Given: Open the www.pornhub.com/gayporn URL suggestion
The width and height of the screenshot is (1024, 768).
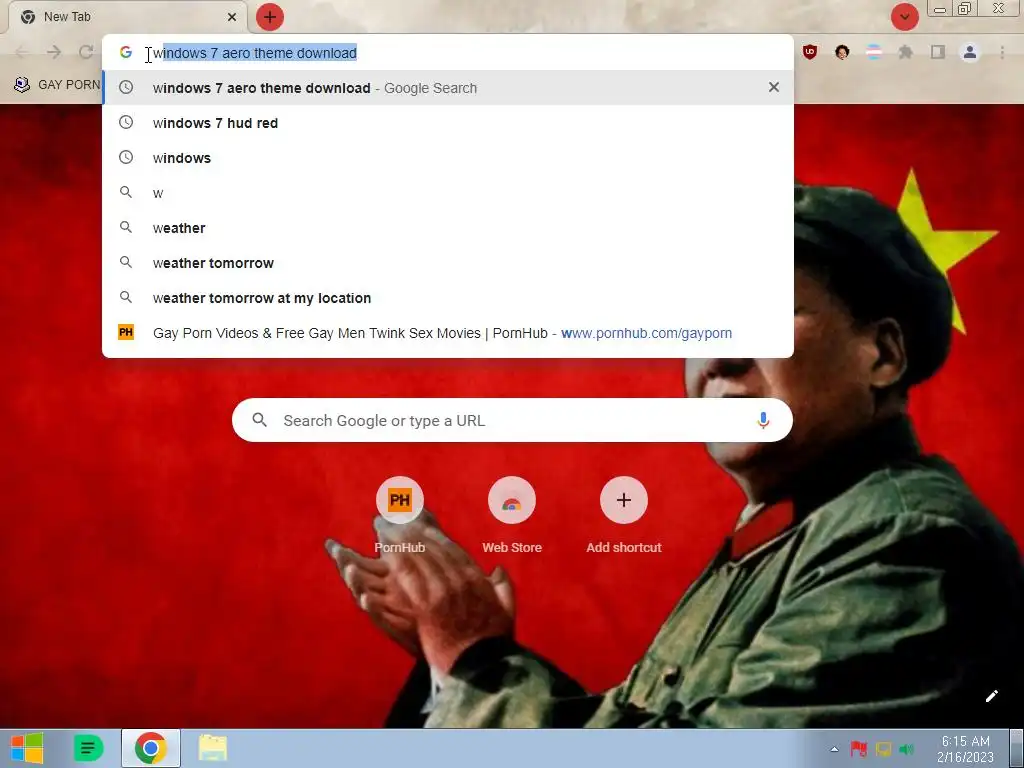Looking at the screenshot, I should tap(448, 333).
